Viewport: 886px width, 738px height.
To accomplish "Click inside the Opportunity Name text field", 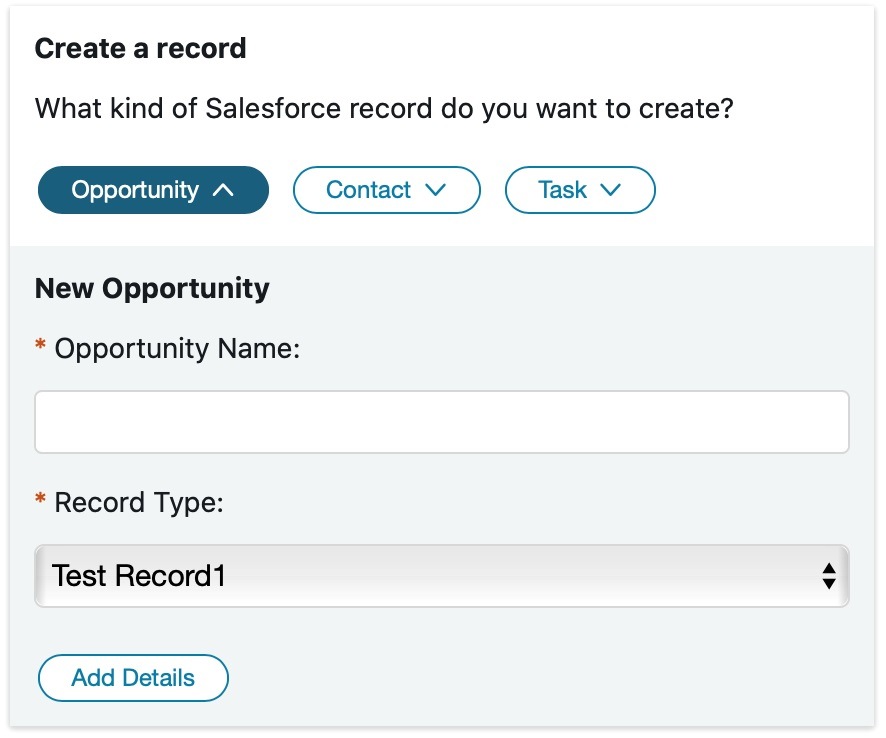I will pos(442,421).
